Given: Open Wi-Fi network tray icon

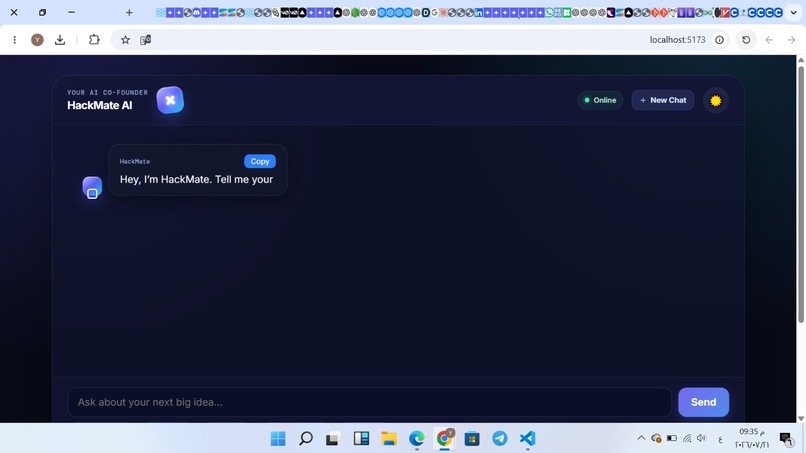Looking at the screenshot, I should click(687, 438).
